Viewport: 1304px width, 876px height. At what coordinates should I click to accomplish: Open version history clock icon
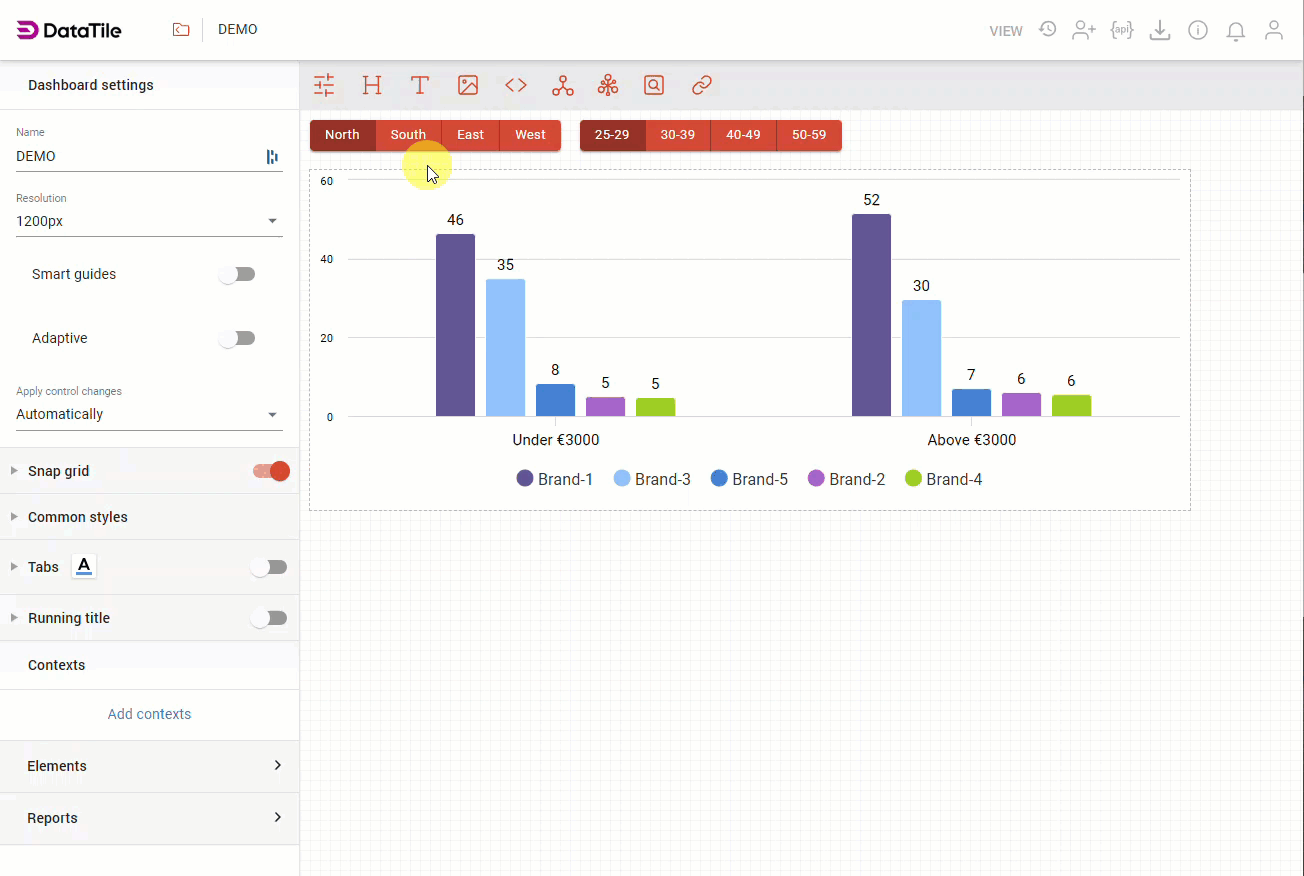1047,30
